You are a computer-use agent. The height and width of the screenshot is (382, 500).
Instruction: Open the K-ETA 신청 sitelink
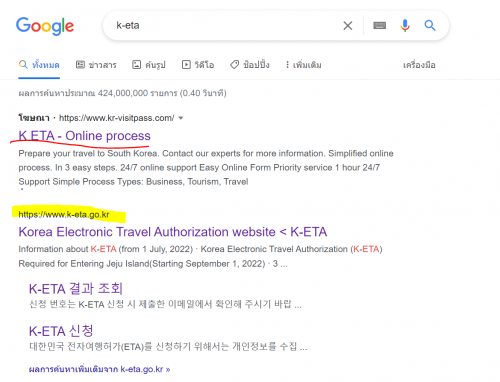point(61,331)
